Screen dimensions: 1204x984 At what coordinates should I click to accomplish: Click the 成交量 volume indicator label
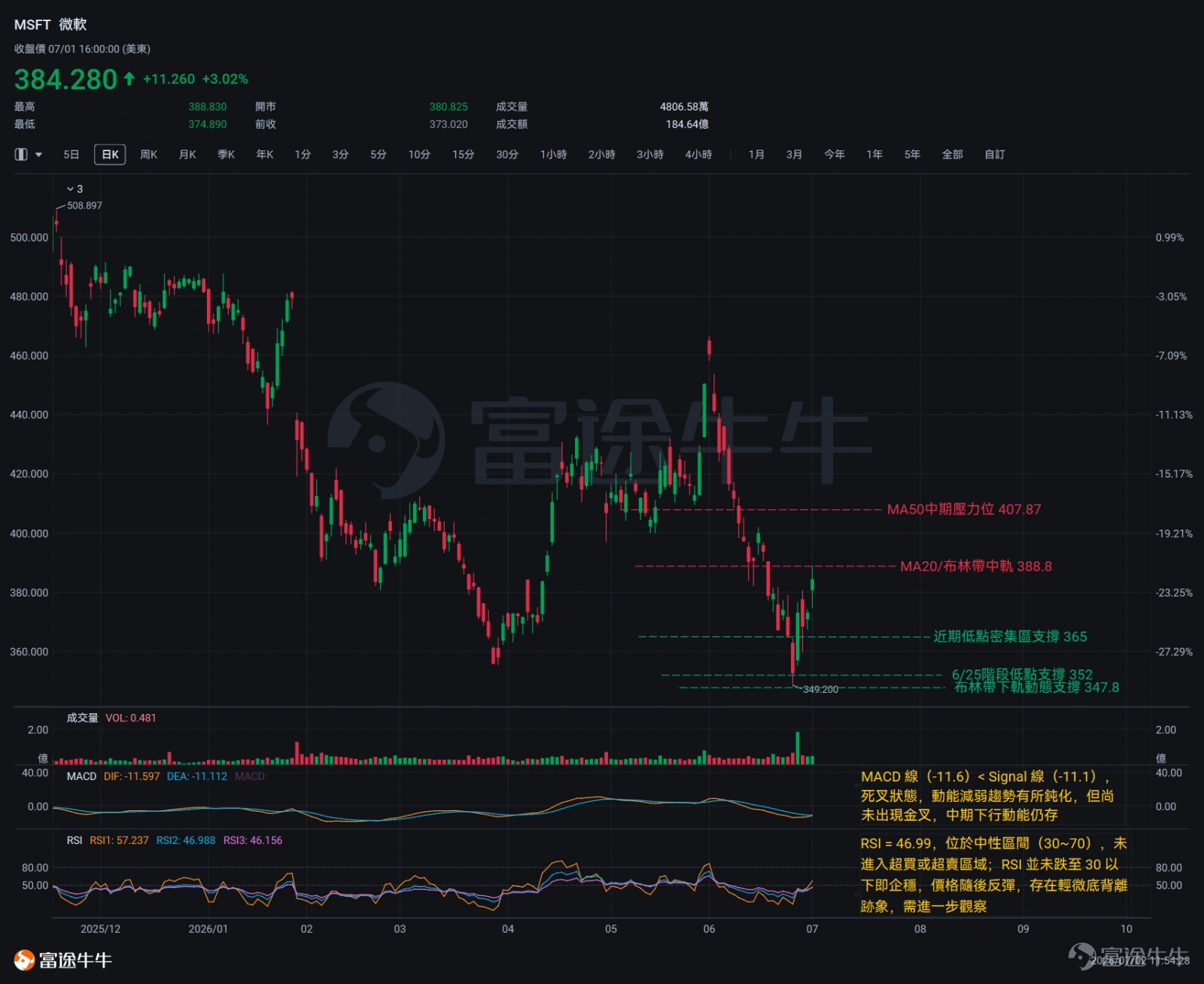click(x=83, y=718)
